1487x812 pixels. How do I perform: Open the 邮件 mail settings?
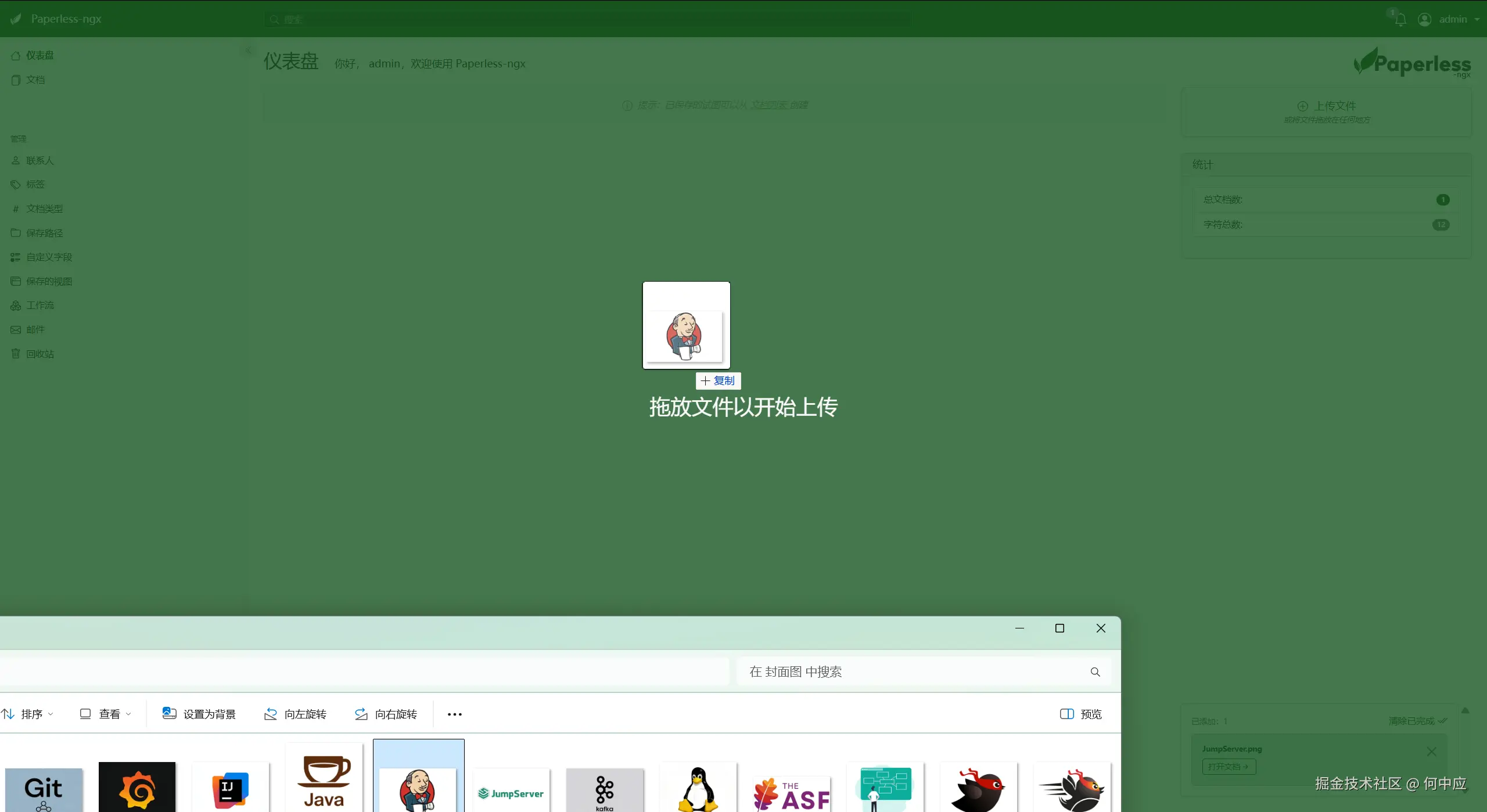[35, 329]
